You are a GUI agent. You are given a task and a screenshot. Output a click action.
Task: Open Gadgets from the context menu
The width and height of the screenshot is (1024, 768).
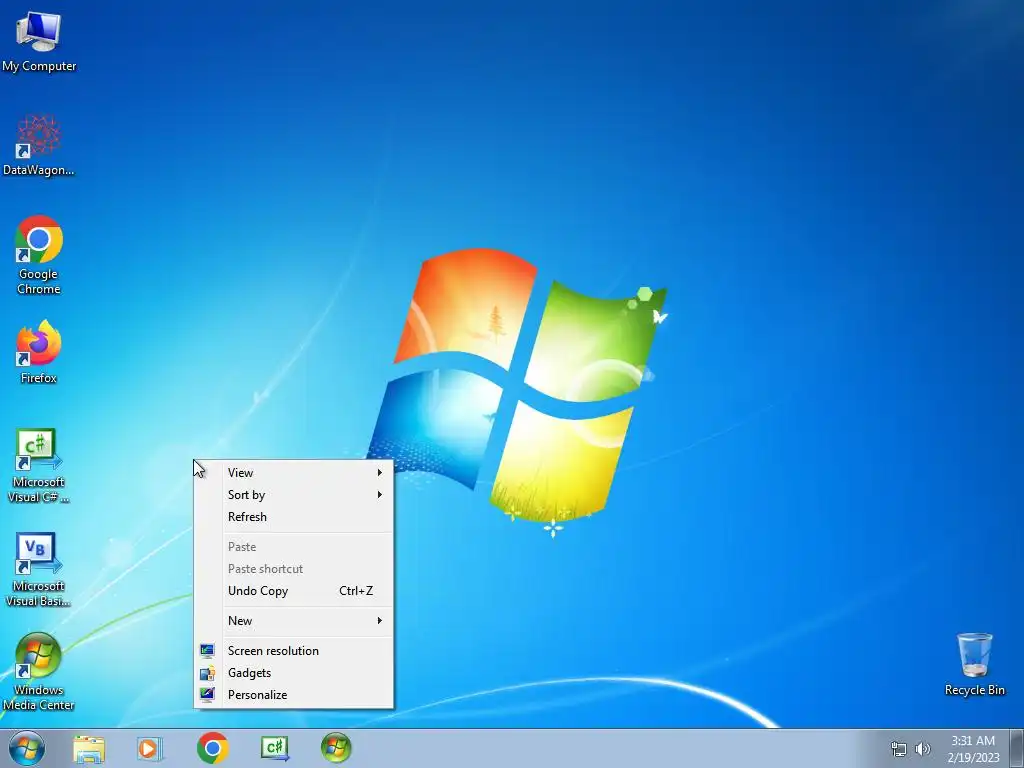tap(294, 673)
